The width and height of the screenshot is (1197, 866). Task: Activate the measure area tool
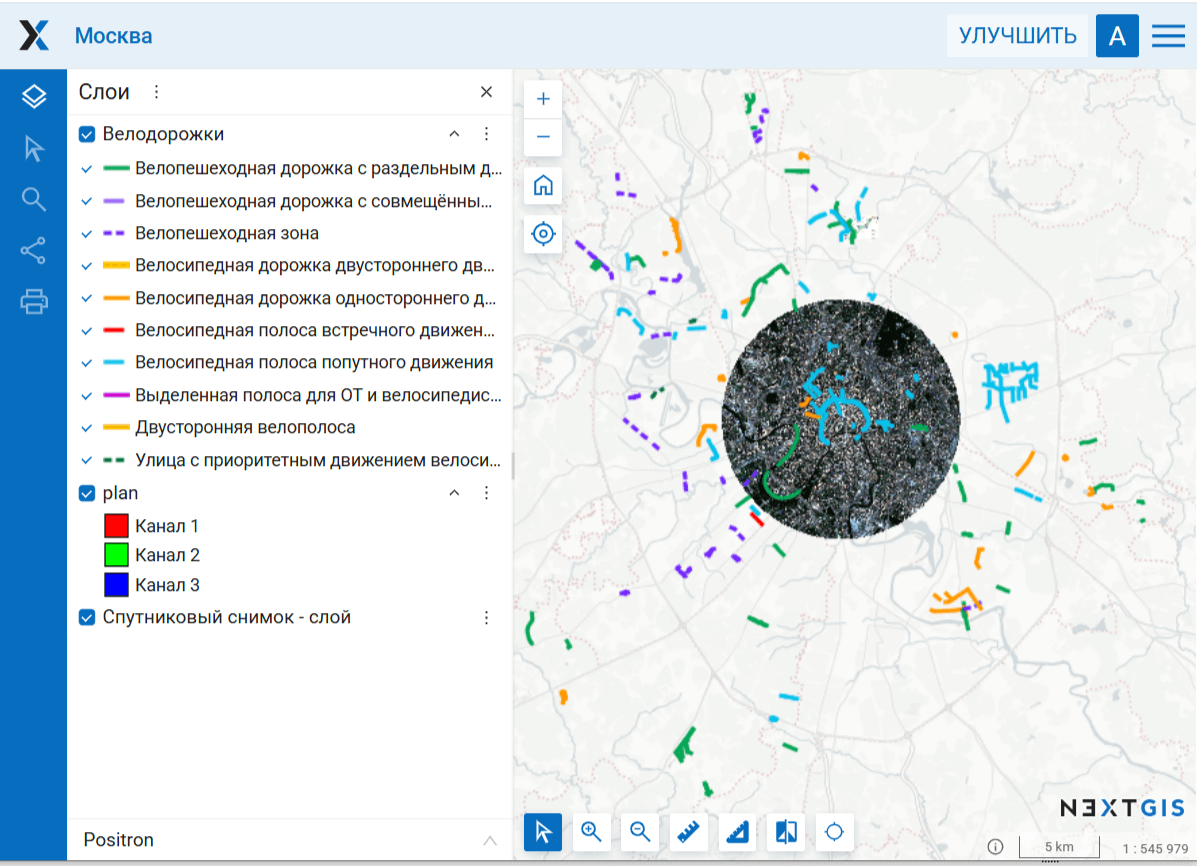(x=737, y=832)
